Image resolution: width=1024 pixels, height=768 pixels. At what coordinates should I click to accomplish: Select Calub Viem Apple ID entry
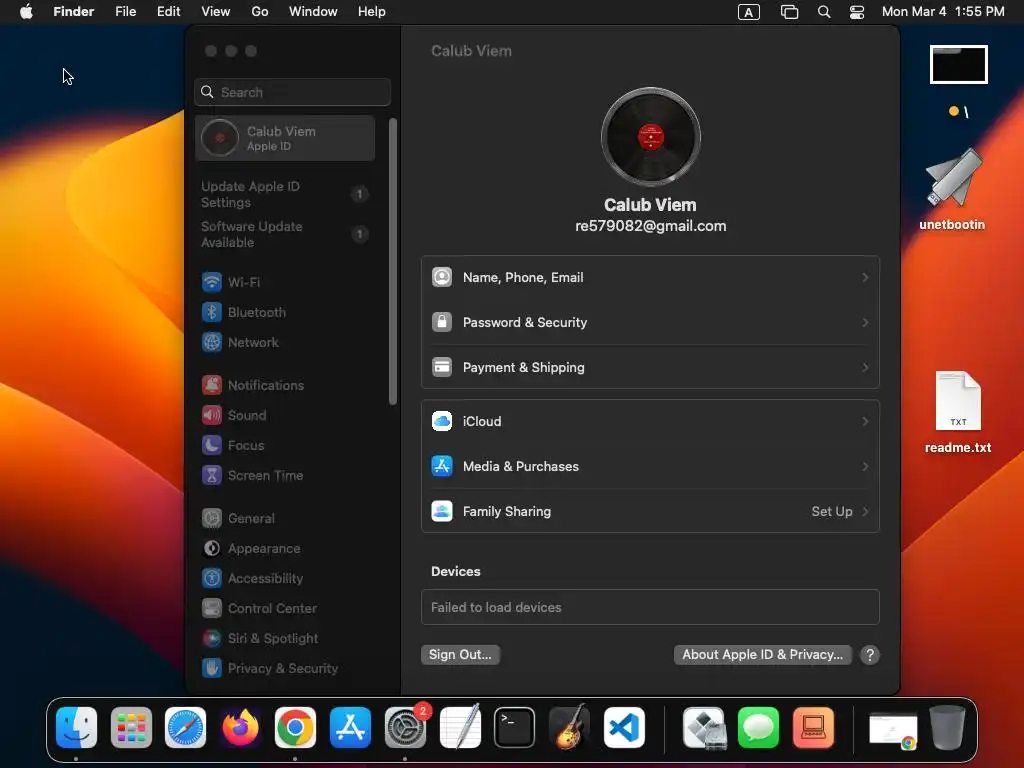click(285, 138)
